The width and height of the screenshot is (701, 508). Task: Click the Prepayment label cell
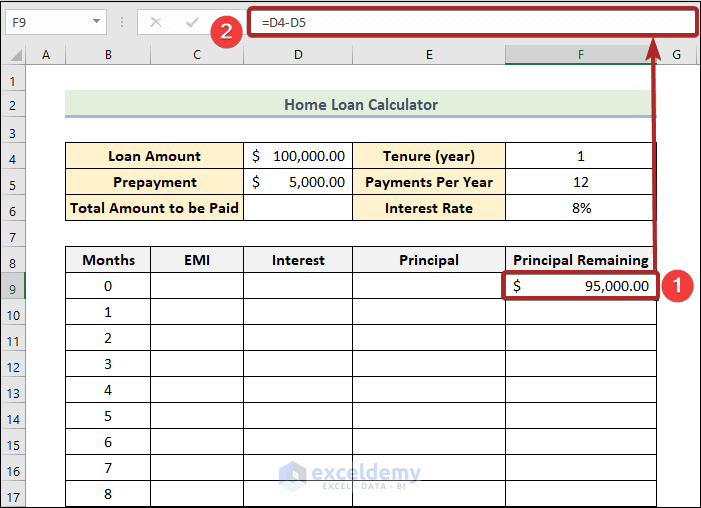[154, 182]
